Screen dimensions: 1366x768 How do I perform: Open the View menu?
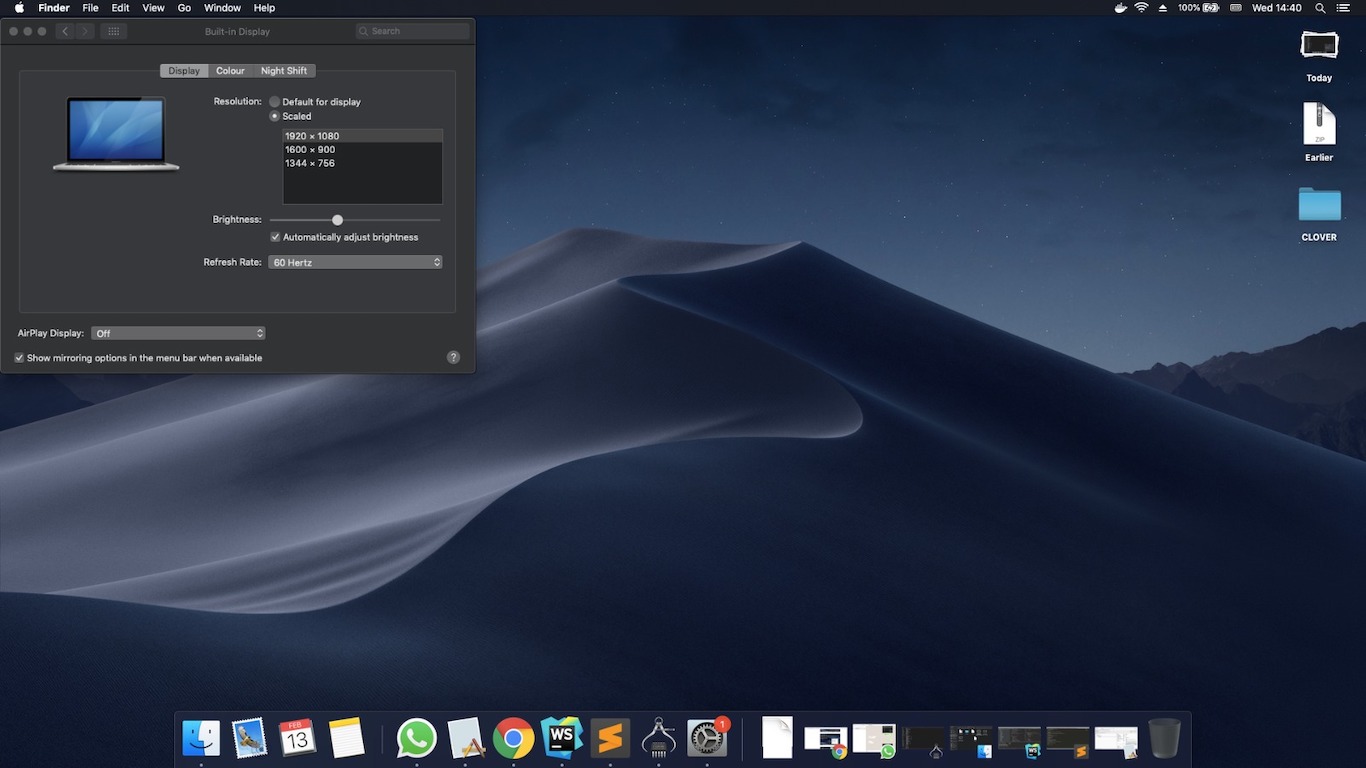153,8
